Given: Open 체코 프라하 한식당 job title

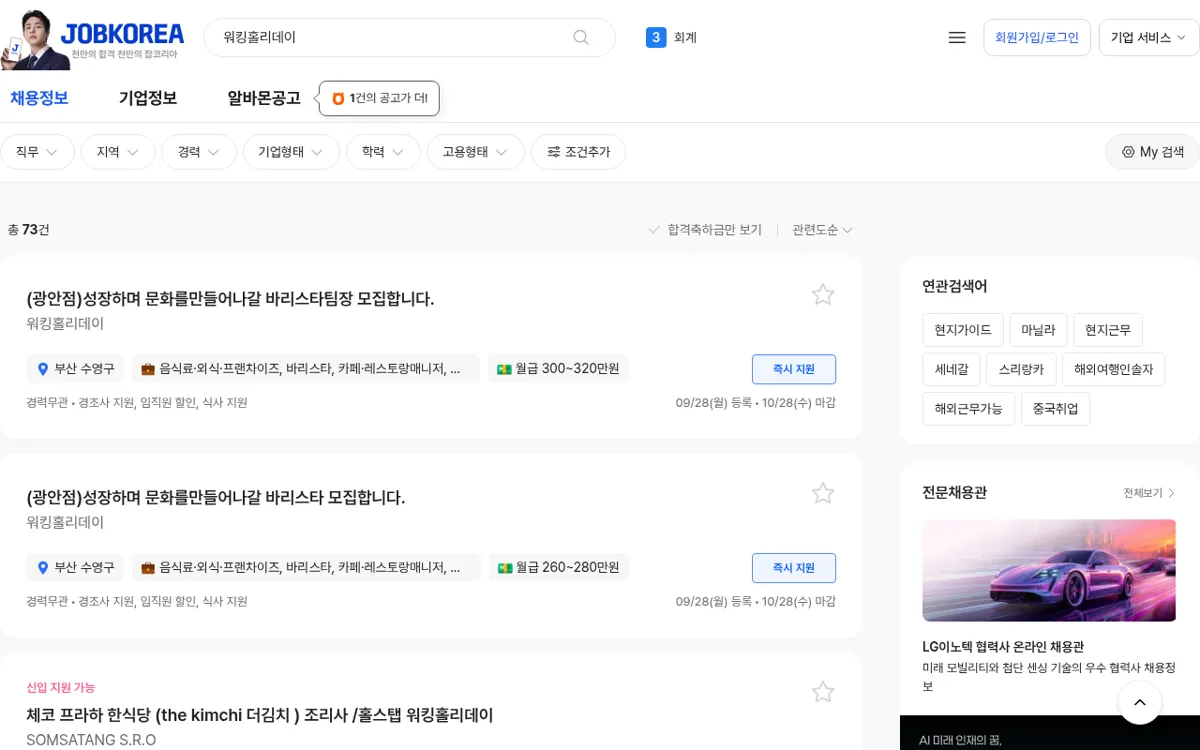Looking at the screenshot, I should tap(260, 715).
